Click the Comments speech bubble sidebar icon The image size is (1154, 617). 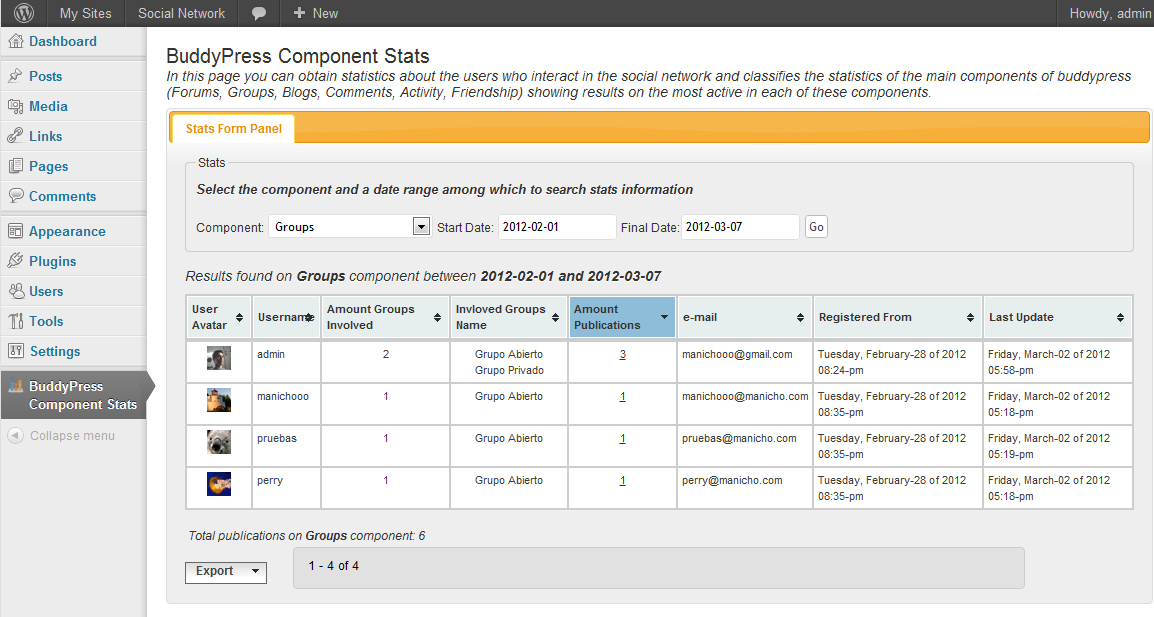click(x=15, y=196)
